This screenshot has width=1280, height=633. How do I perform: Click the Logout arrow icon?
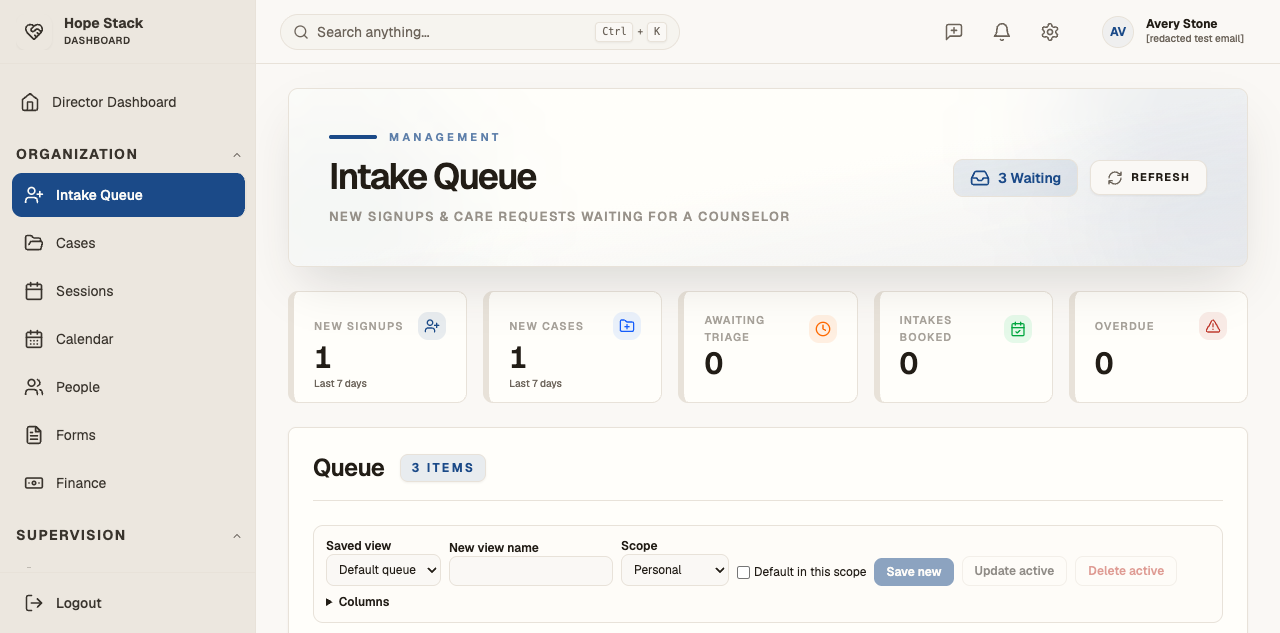(x=34, y=603)
